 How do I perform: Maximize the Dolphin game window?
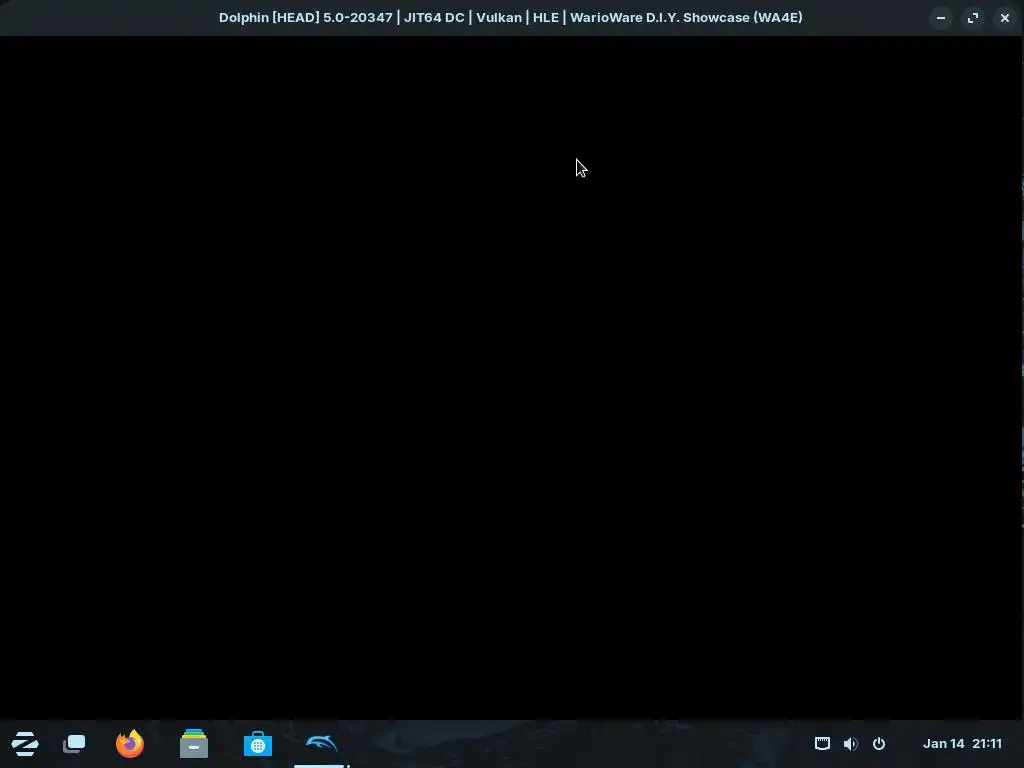pyautogui.click(x=973, y=18)
